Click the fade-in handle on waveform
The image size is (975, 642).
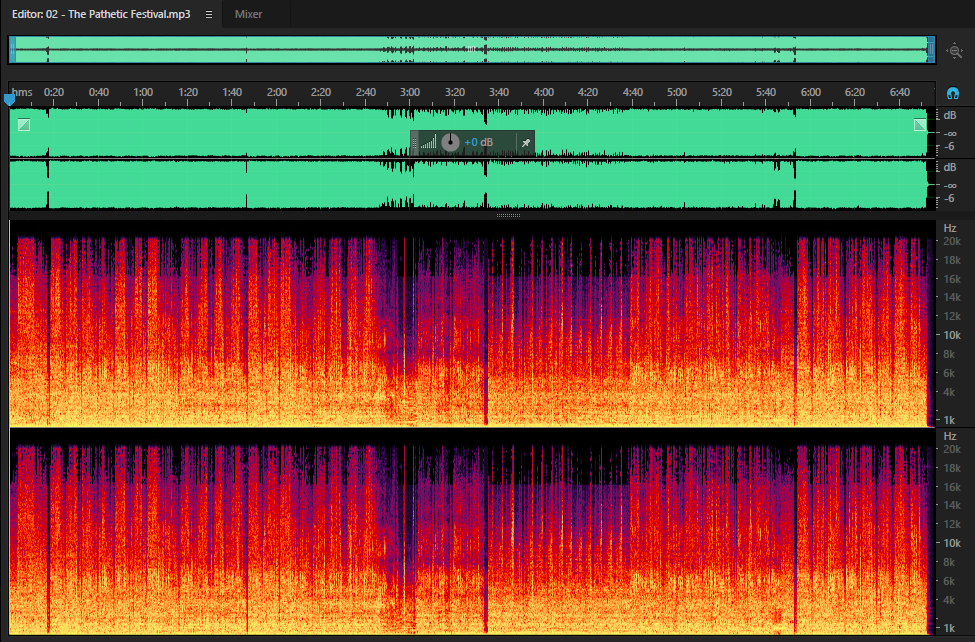coord(24,125)
